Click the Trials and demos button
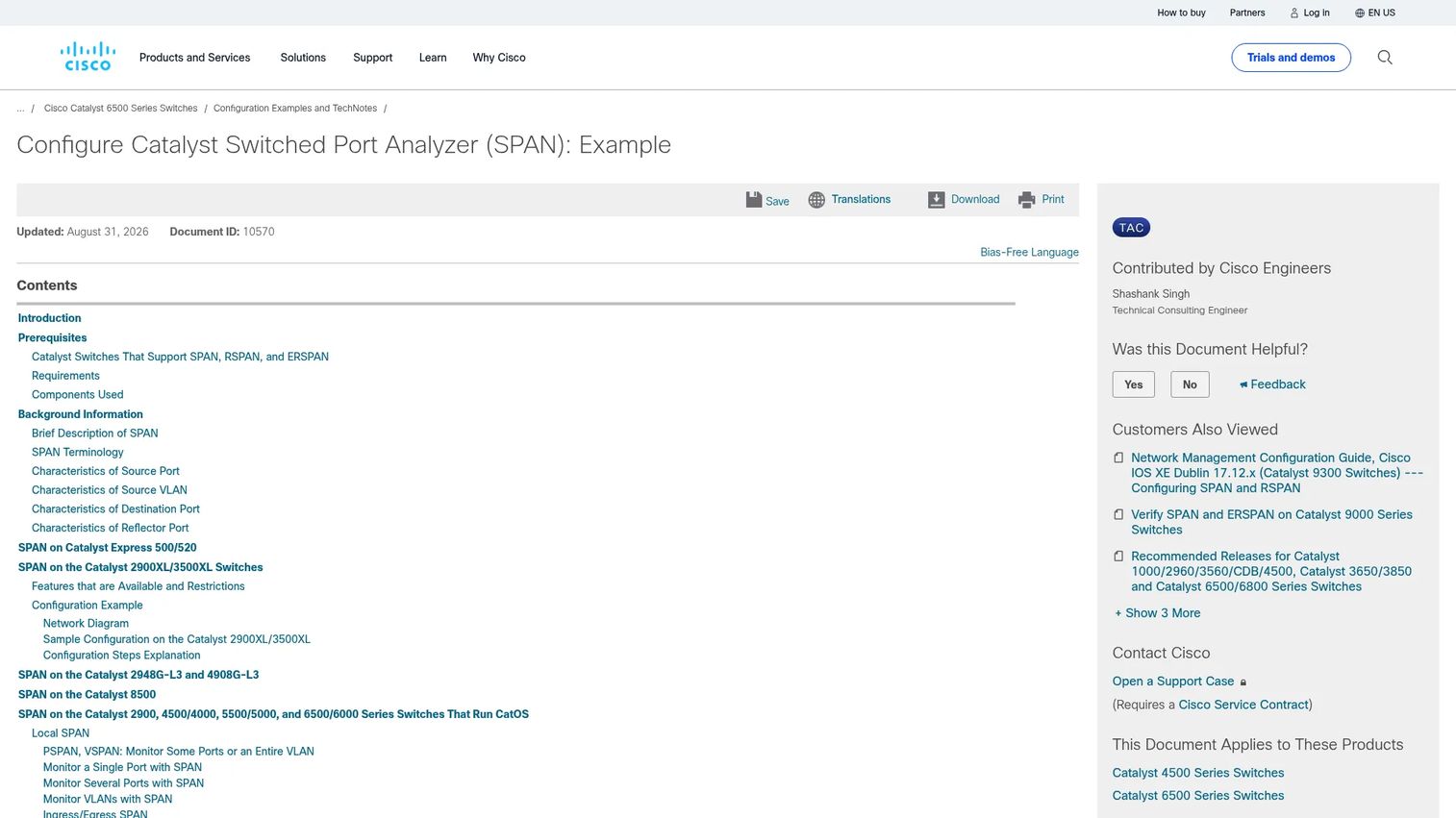Viewport: 1456px width, 818px height. [x=1291, y=58]
